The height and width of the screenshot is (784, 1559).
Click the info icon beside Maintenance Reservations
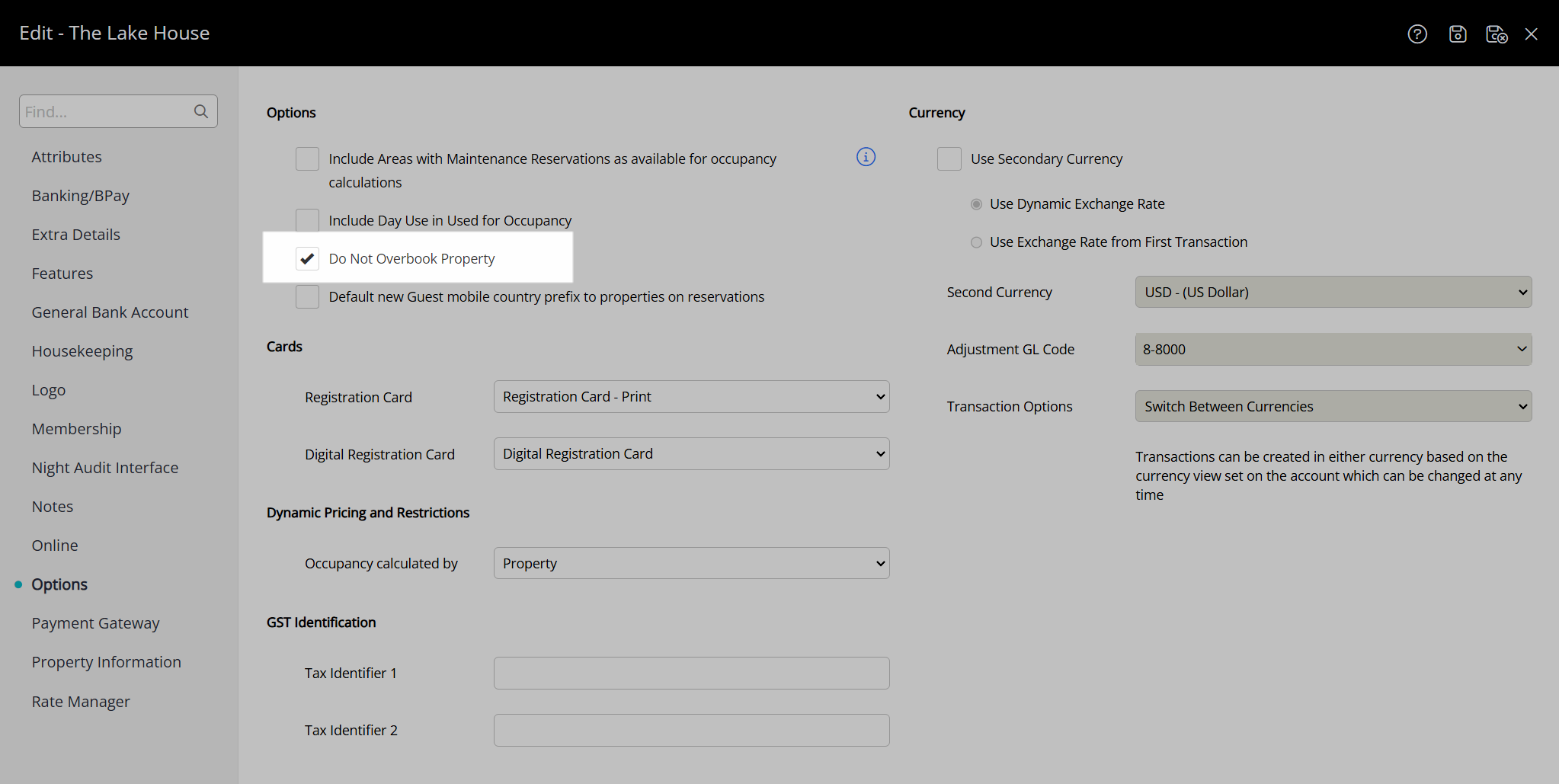(866, 156)
